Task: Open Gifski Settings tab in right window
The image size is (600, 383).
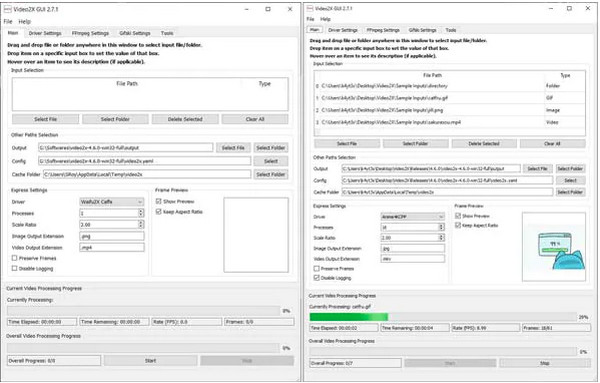Action: [x=422, y=30]
